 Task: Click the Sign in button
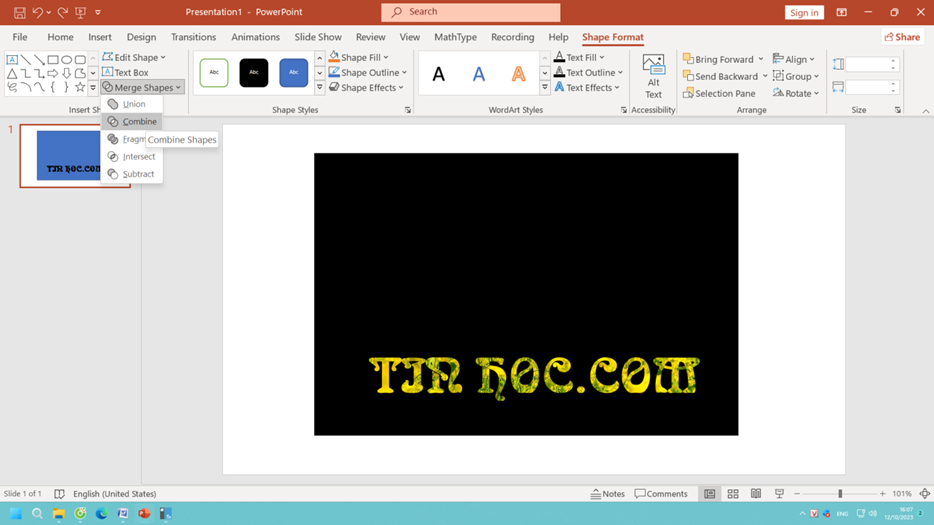(804, 12)
